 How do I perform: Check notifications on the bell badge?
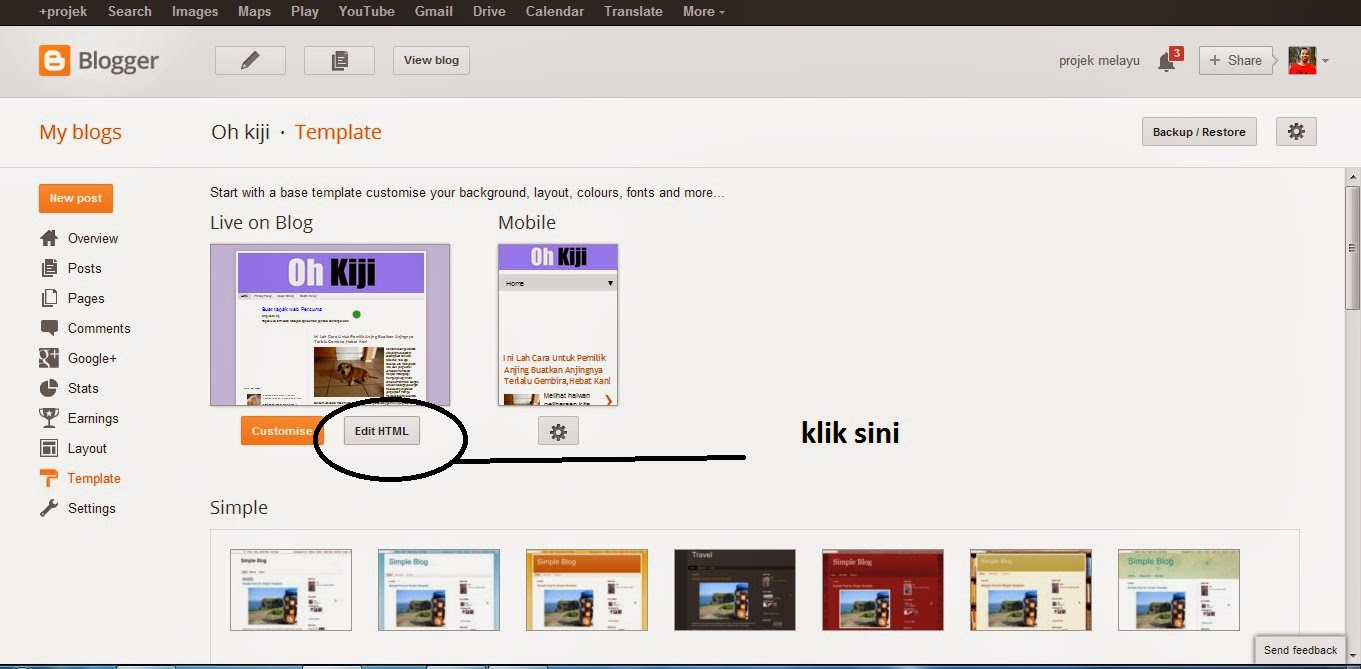(x=1168, y=60)
